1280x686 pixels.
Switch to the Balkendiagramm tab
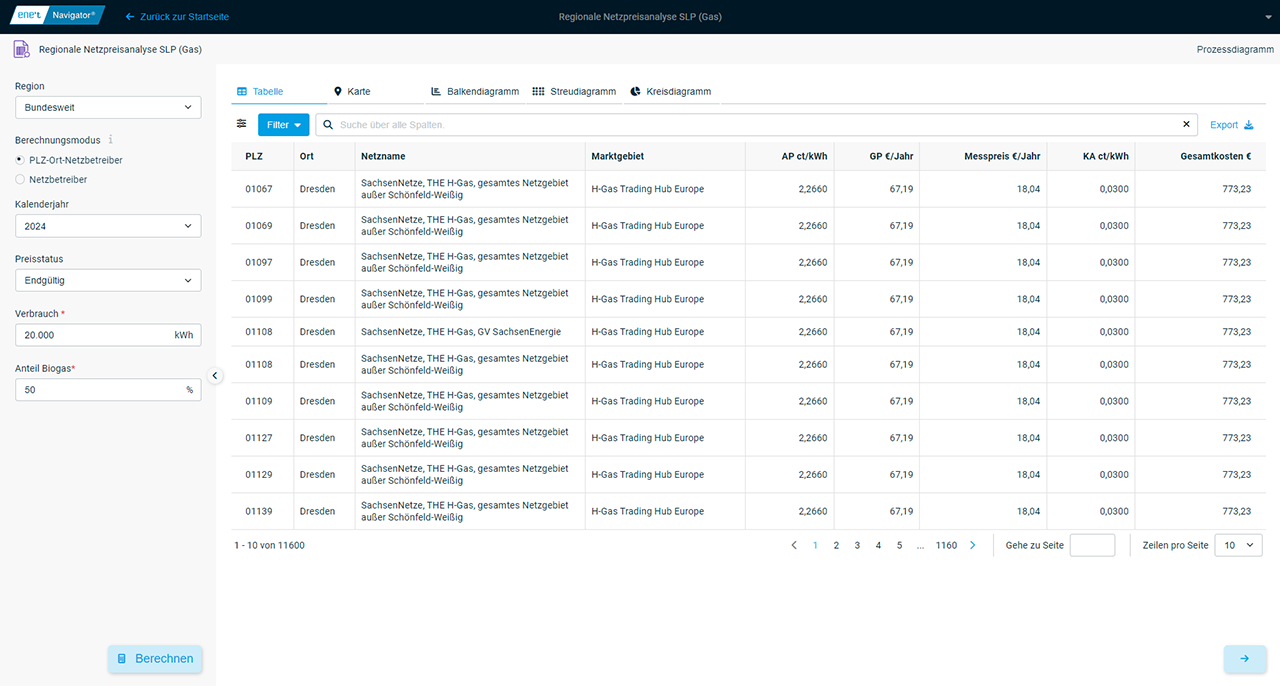point(475,91)
